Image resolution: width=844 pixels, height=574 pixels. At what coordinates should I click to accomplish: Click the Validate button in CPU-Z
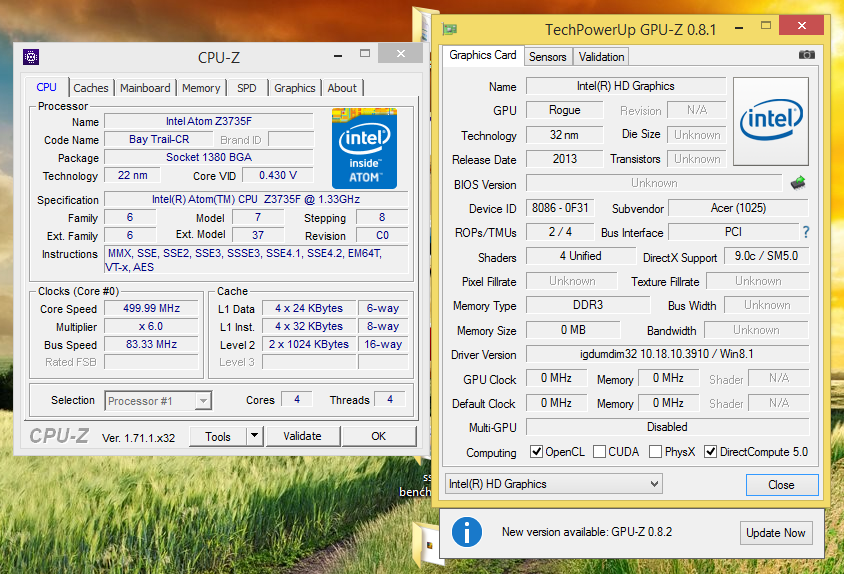click(x=303, y=436)
